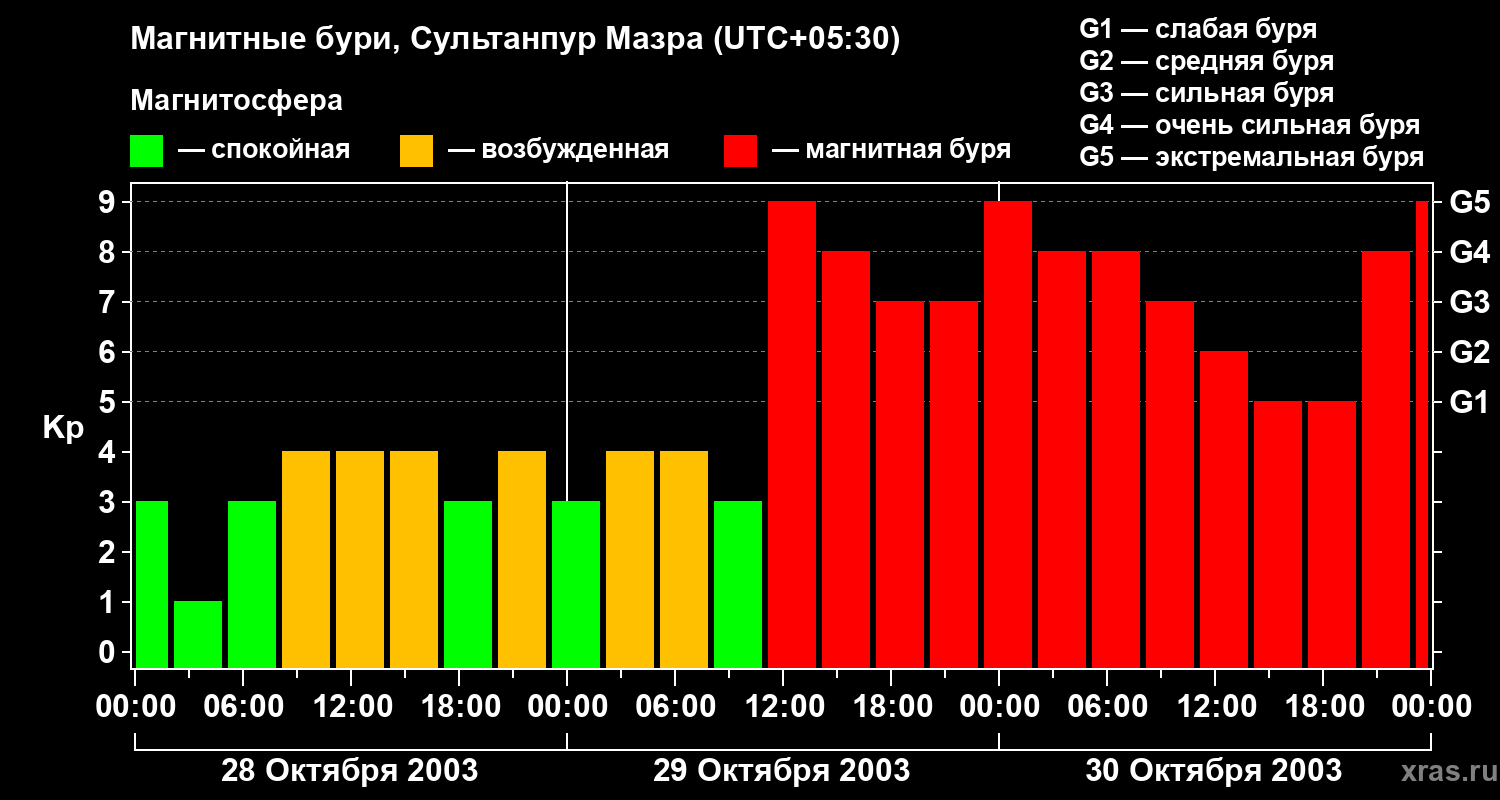Select the «G4 — очень сильная буря» line
Image resolution: width=1500 pixels, height=800 pixels.
tap(1249, 125)
